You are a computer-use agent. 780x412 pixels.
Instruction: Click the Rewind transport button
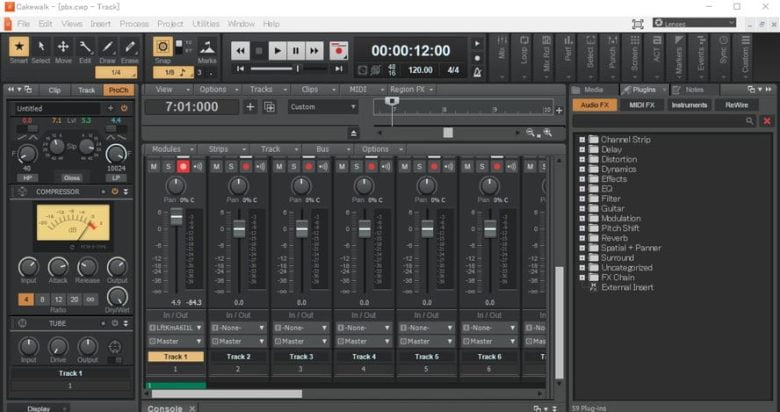click(x=240, y=50)
